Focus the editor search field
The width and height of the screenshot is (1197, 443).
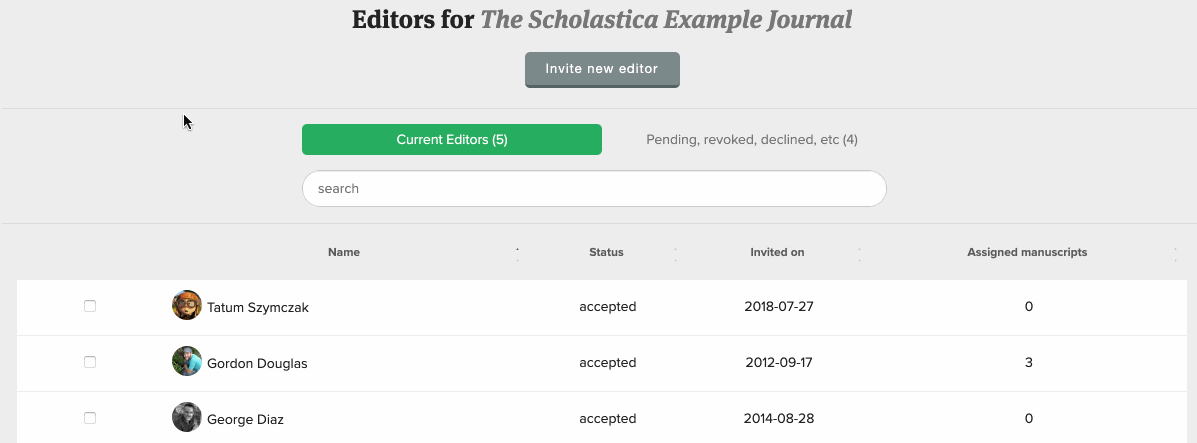click(594, 189)
